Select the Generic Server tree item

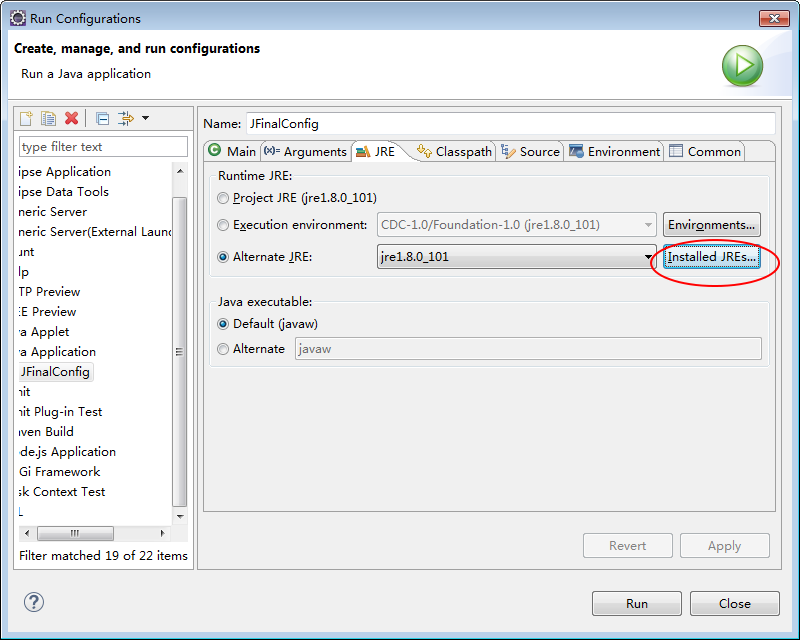click(53, 212)
